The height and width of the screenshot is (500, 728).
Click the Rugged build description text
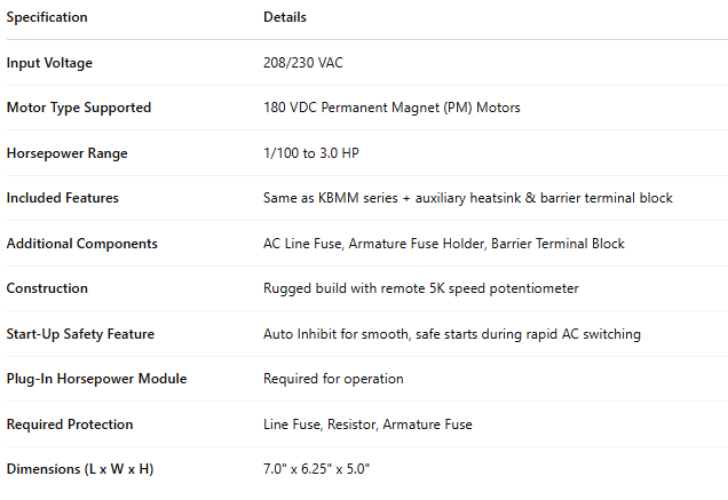tap(420, 289)
